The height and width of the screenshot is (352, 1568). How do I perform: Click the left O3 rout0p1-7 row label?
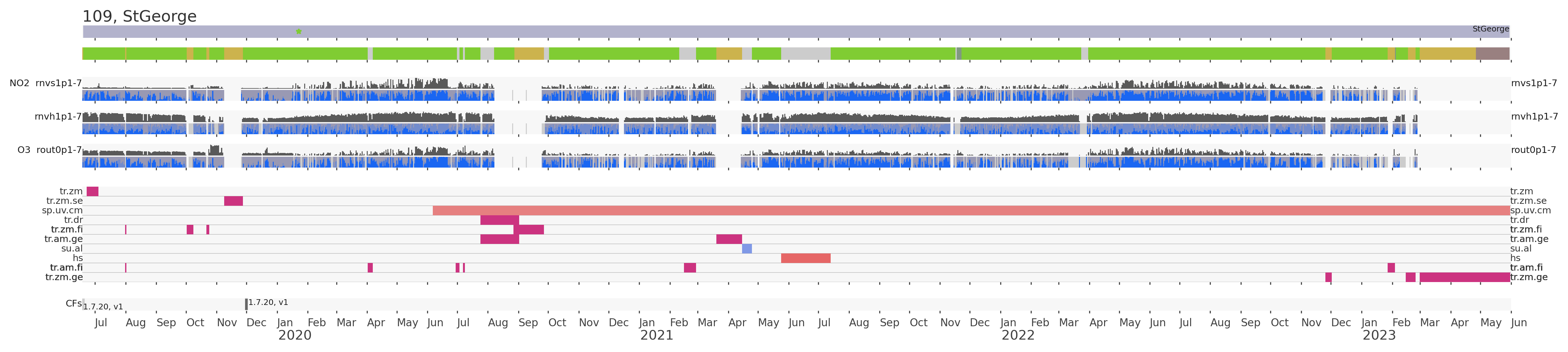[49, 150]
